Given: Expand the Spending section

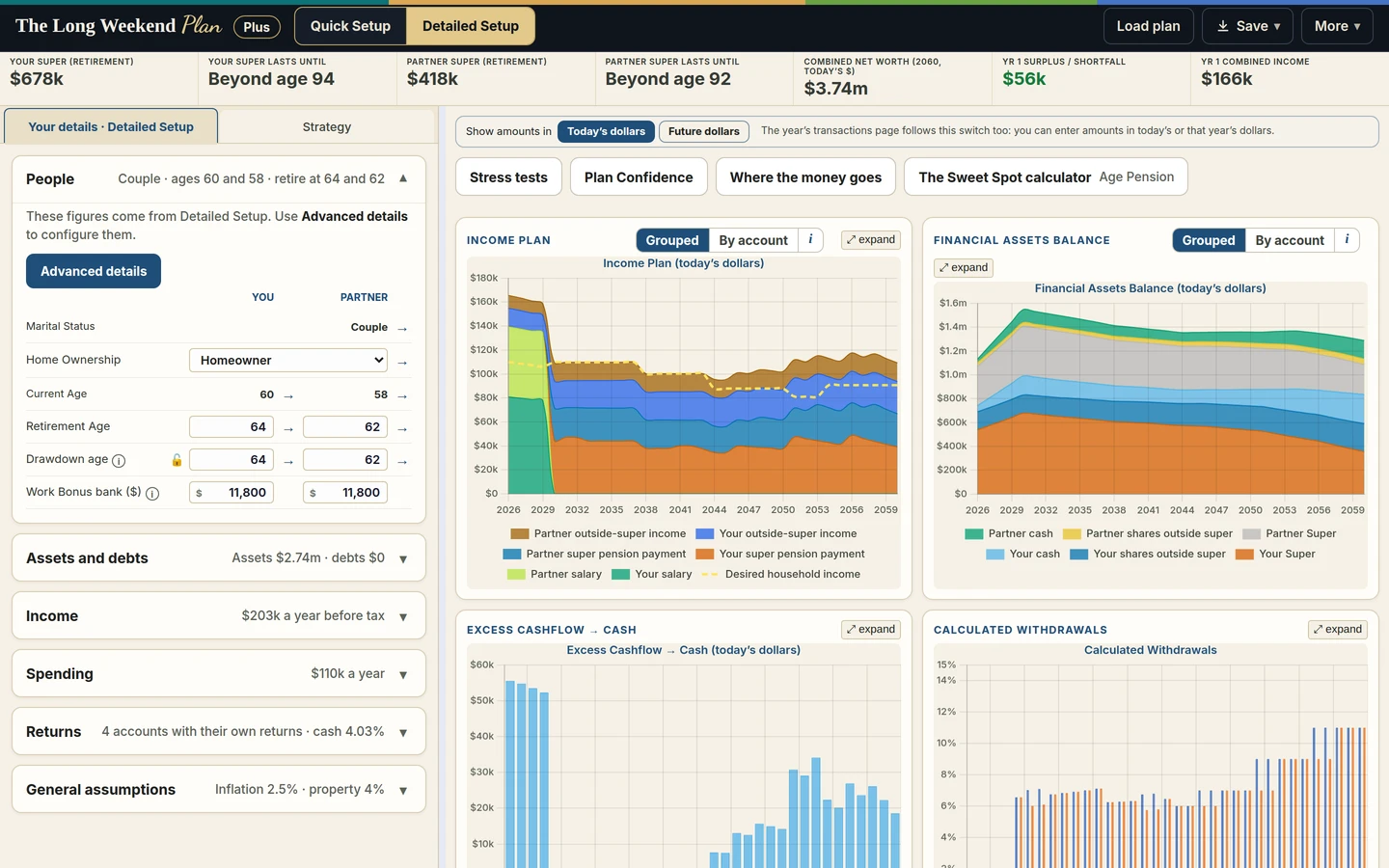Looking at the screenshot, I should tap(219, 674).
